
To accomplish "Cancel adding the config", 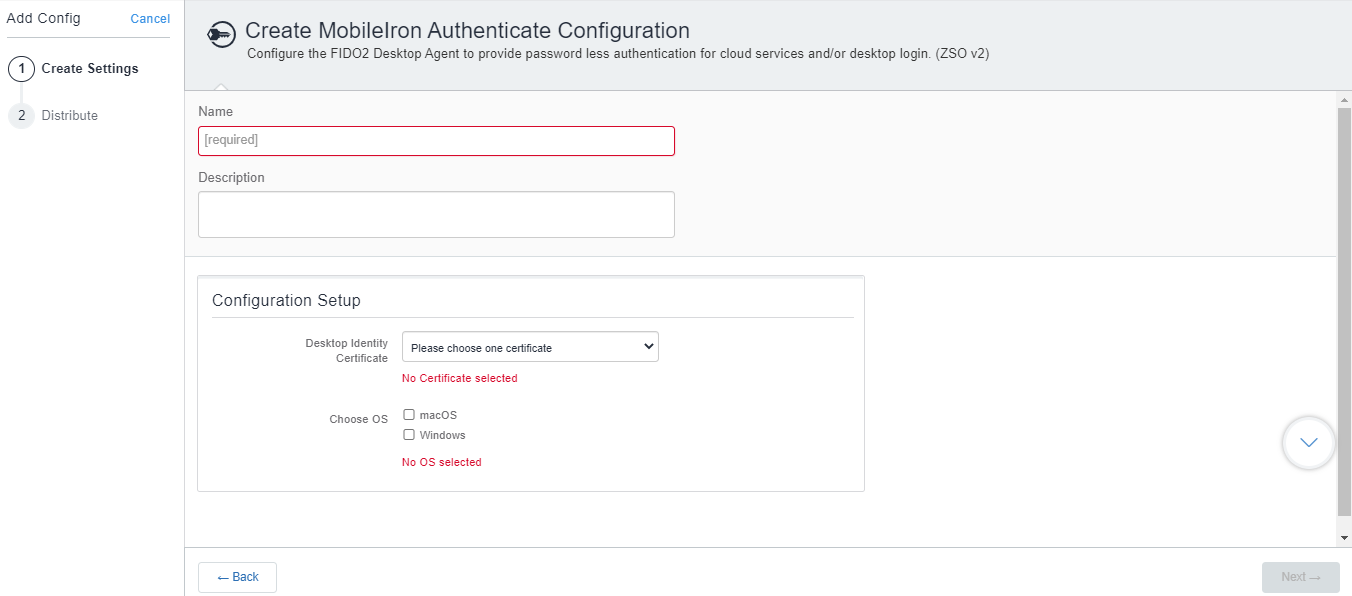I will [150, 19].
